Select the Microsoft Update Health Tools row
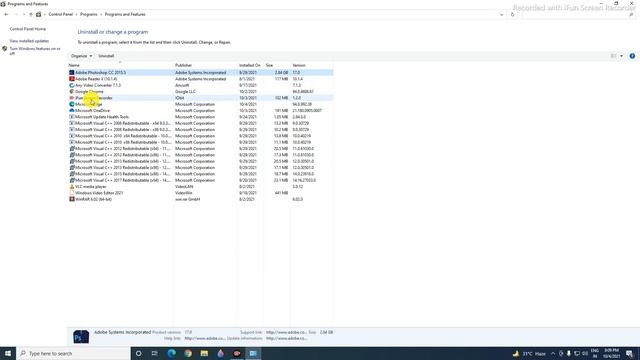 click(x=200, y=117)
